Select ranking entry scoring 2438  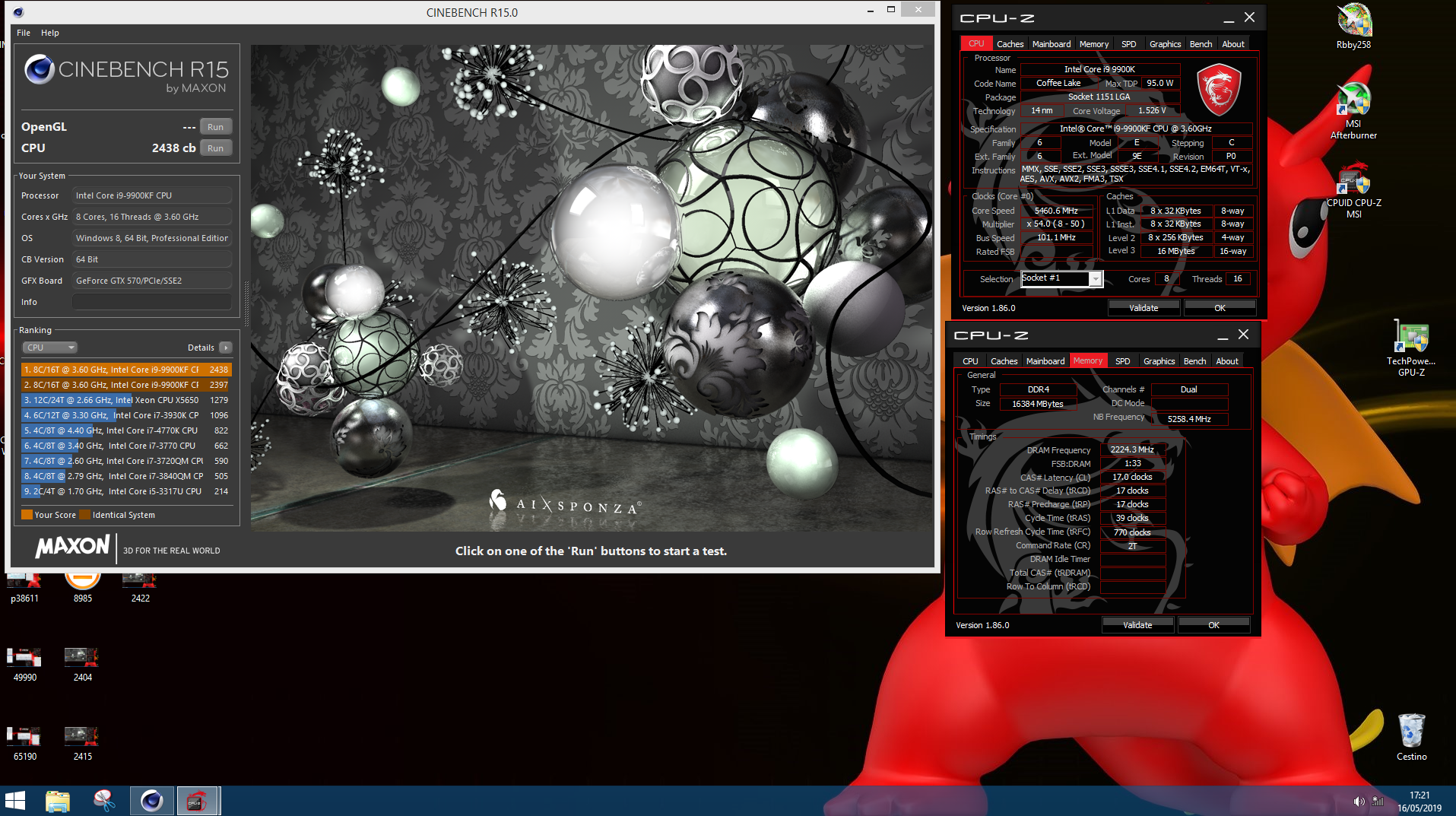[x=126, y=370]
